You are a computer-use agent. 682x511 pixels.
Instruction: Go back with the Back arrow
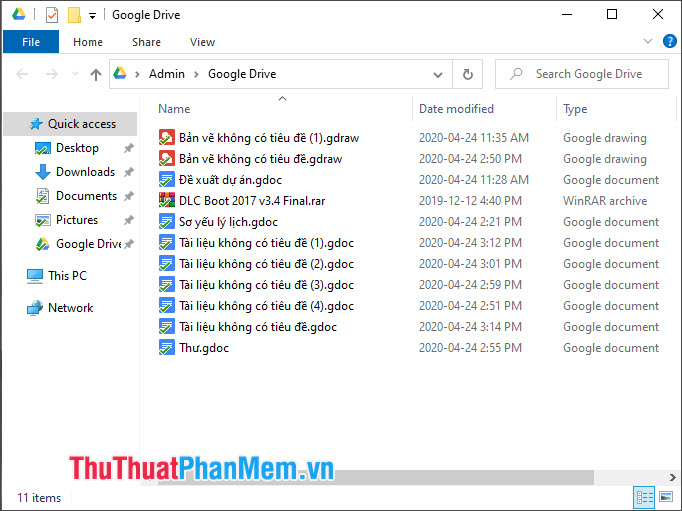click(22, 74)
